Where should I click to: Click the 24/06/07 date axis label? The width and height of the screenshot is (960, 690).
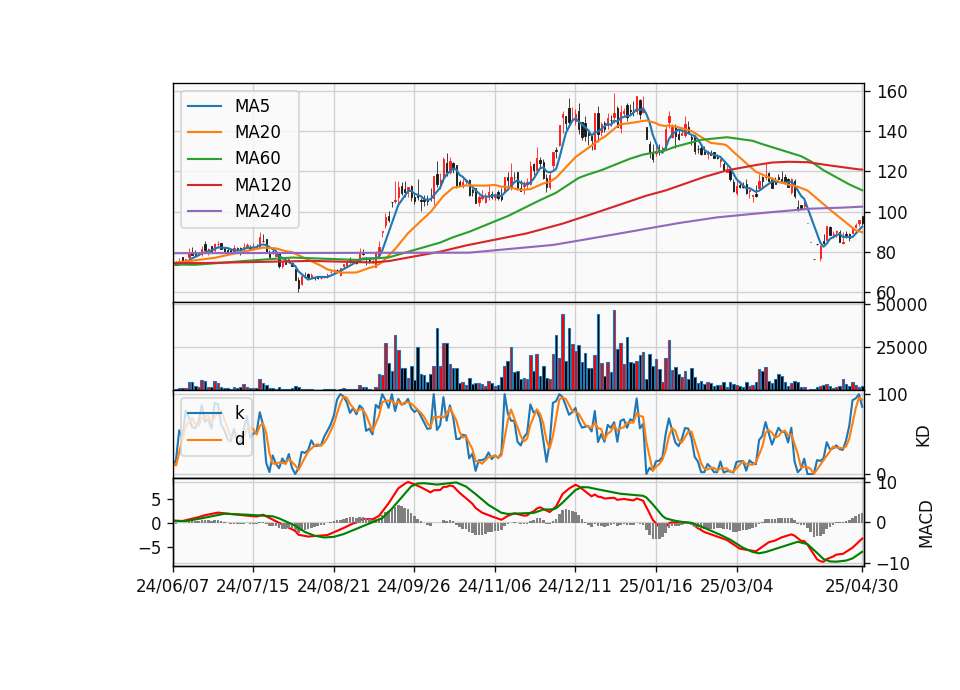pos(173,586)
